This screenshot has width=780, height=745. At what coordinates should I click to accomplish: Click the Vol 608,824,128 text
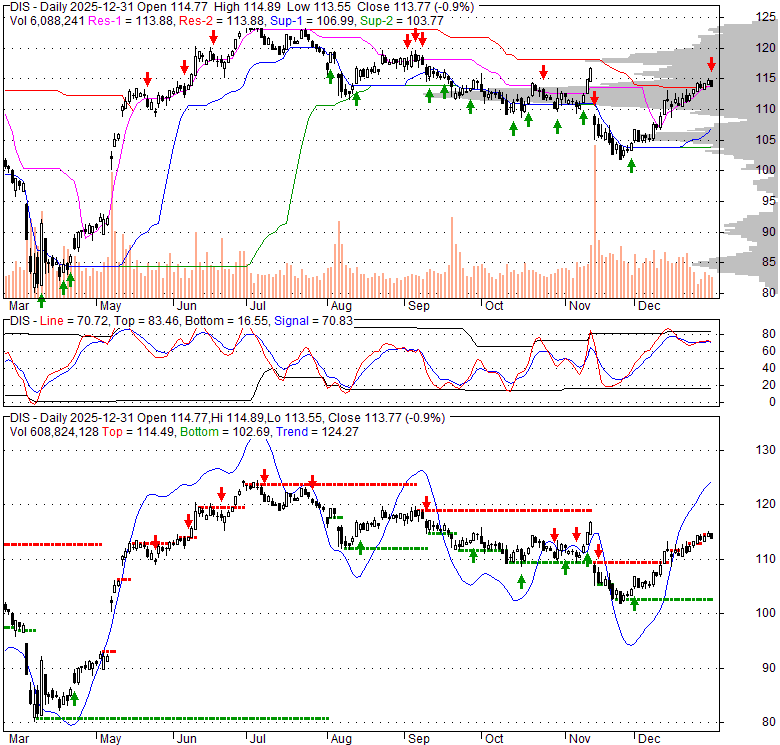[x=54, y=432]
